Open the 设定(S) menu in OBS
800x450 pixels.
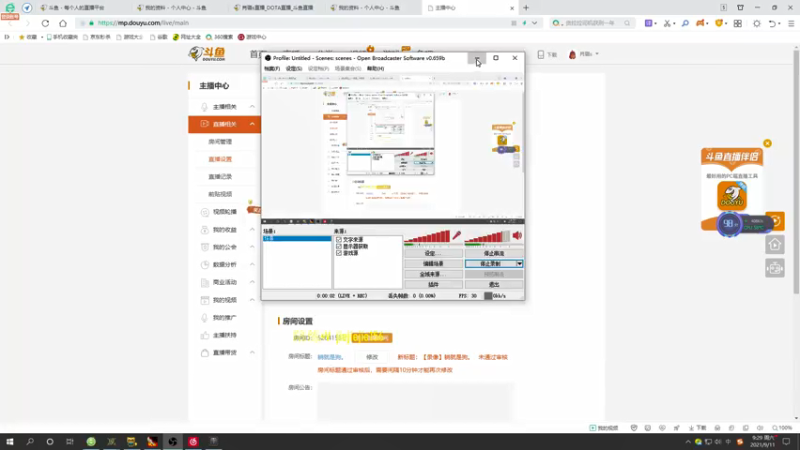tap(294, 68)
